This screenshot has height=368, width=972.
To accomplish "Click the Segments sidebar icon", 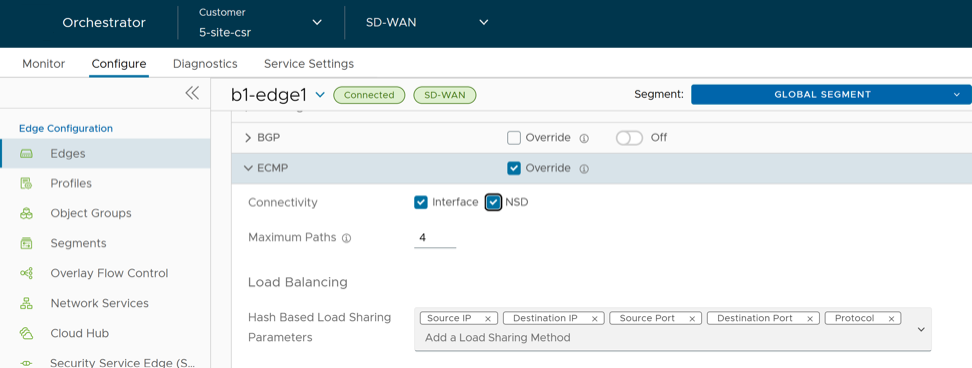I will coord(26,243).
